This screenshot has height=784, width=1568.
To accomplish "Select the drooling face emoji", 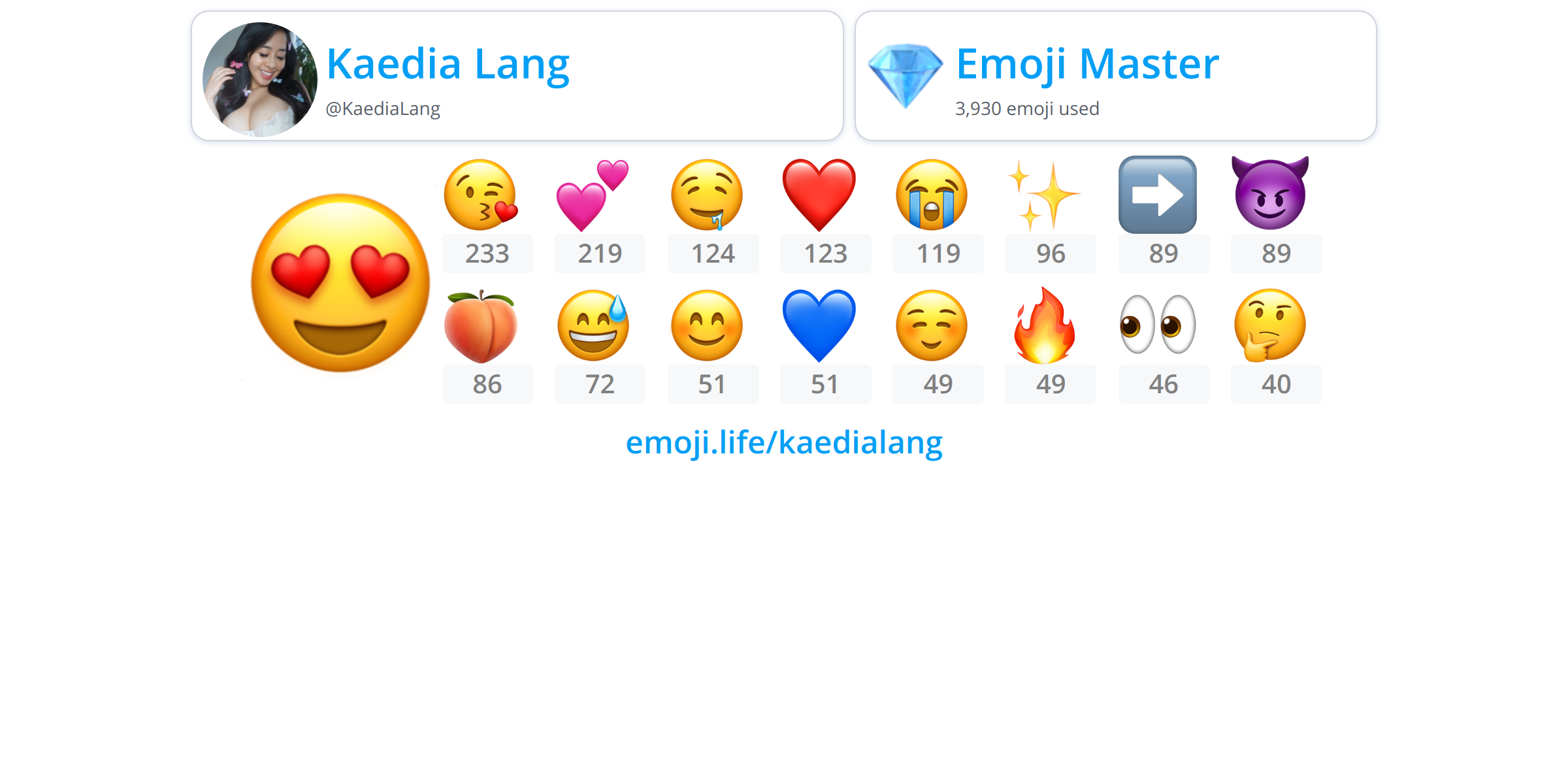I will click(x=707, y=195).
